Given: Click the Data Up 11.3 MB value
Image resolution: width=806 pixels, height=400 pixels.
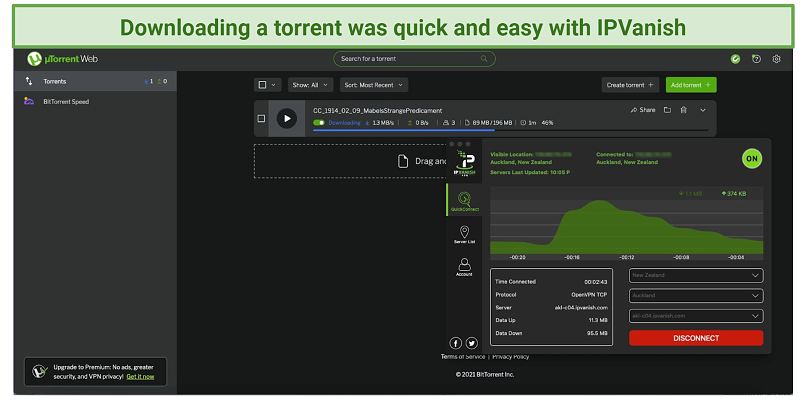Looking at the screenshot, I should coord(598,320).
